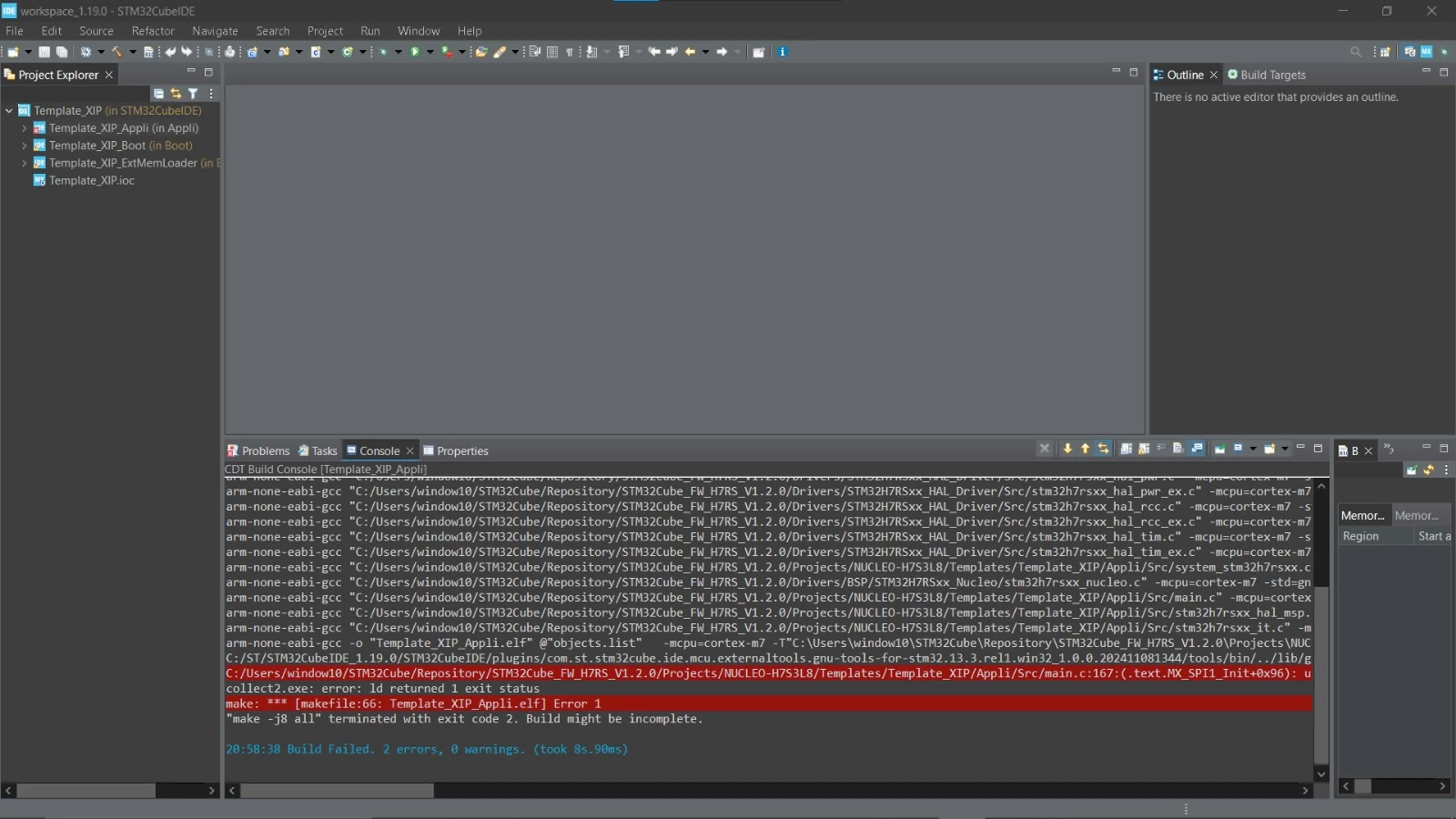Minimize the Outline panel
This screenshot has width=1456, height=819.
pyautogui.click(x=1426, y=71)
